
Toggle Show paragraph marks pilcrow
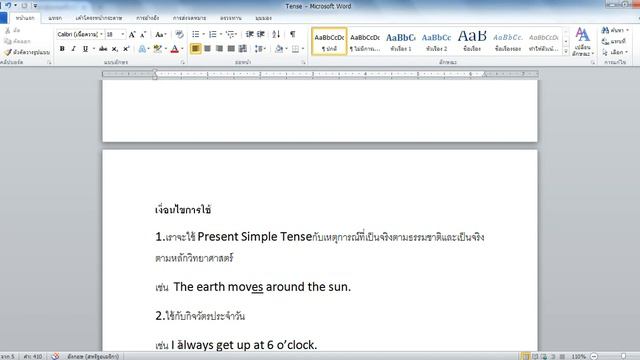[x=293, y=34]
